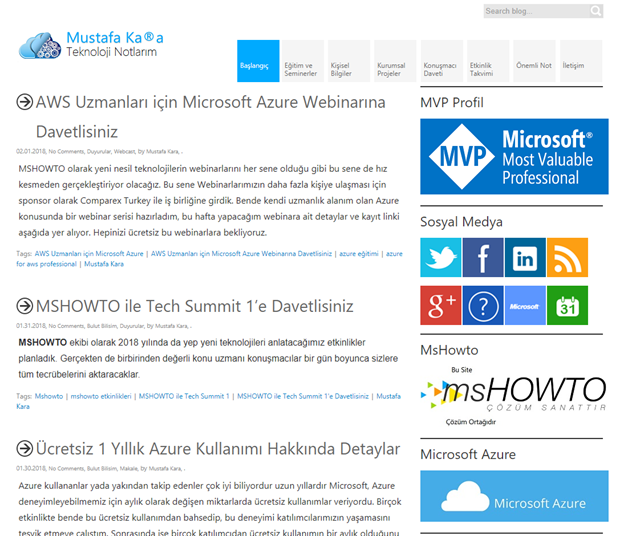Open Mustafa Kara tag under AWS post

pyautogui.click(x=104, y=264)
